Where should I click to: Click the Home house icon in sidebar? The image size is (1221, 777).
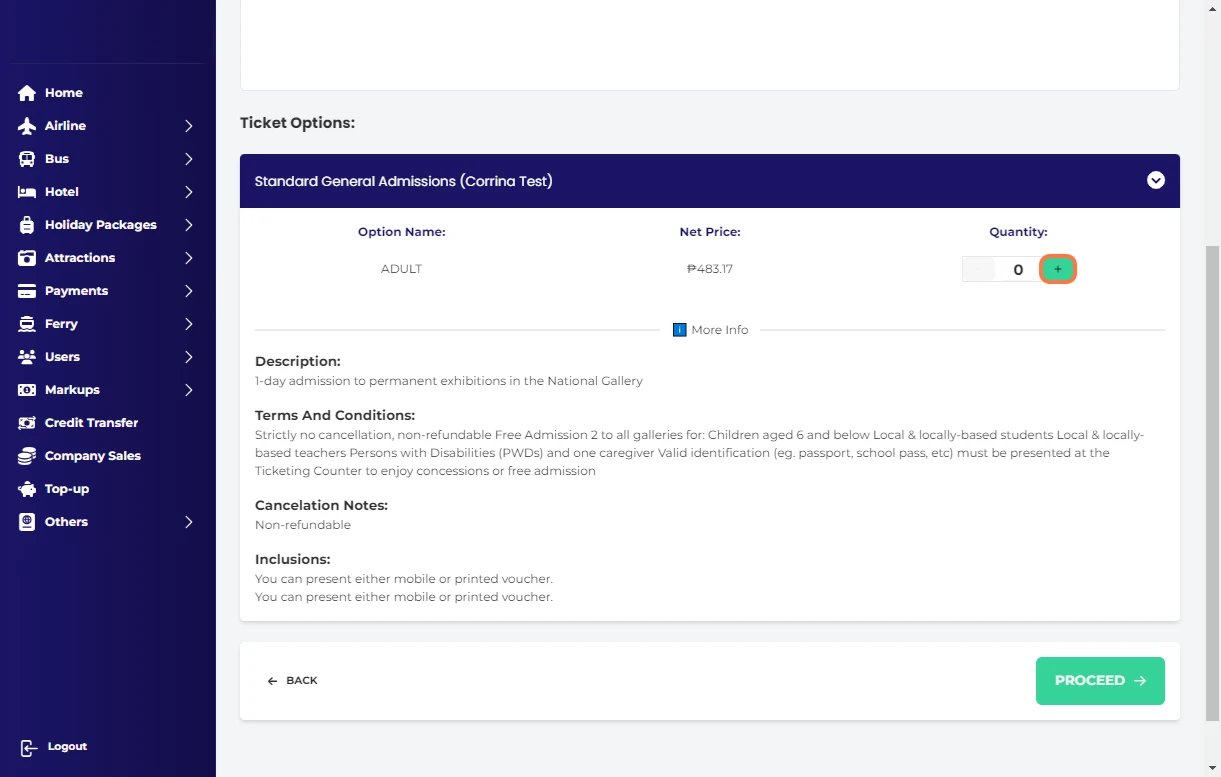[27, 93]
